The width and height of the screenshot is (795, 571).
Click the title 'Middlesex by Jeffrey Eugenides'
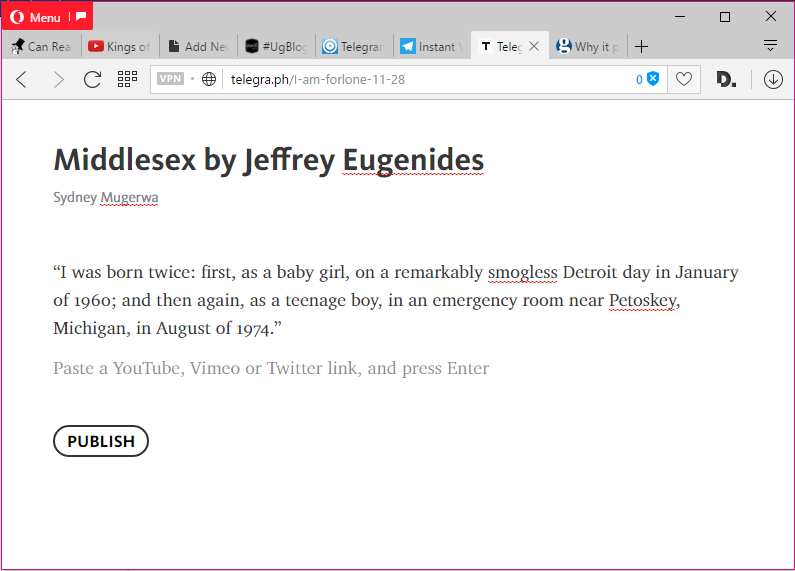click(x=269, y=160)
